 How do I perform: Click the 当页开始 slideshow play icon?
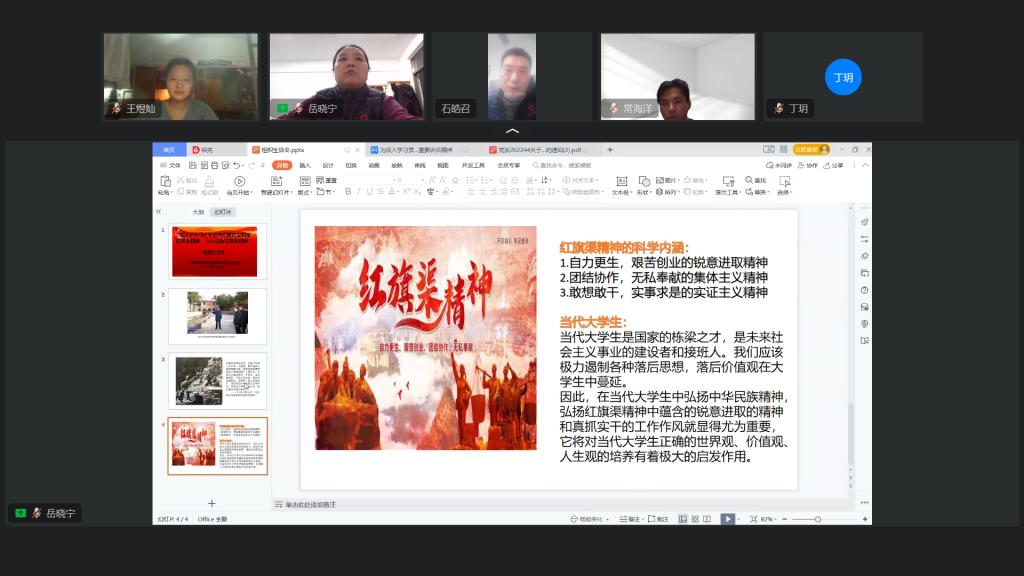[239, 181]
